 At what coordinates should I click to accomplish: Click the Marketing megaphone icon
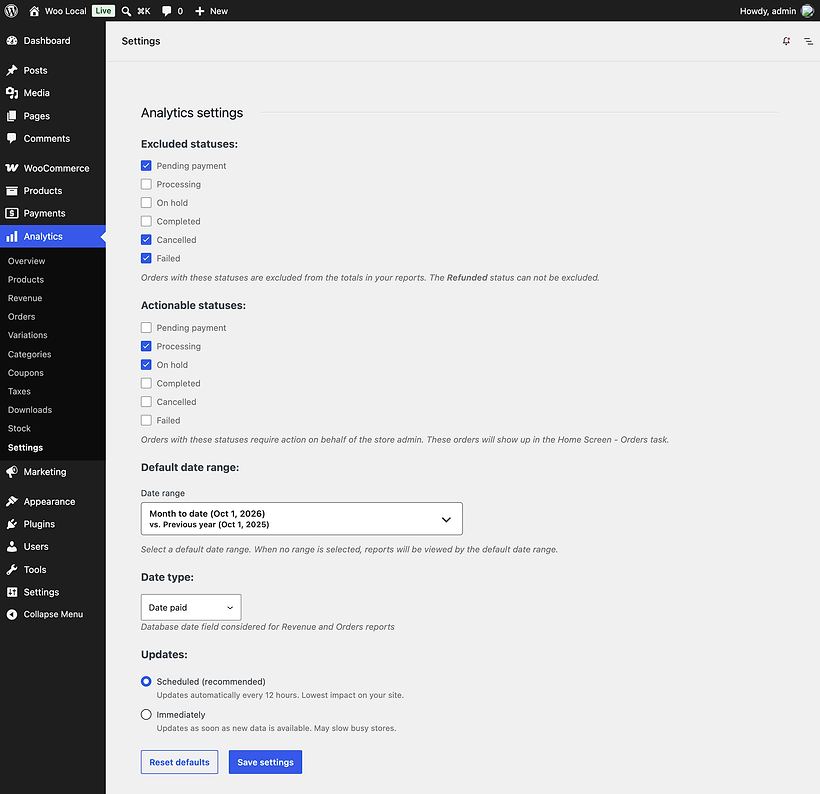(12, 472)
